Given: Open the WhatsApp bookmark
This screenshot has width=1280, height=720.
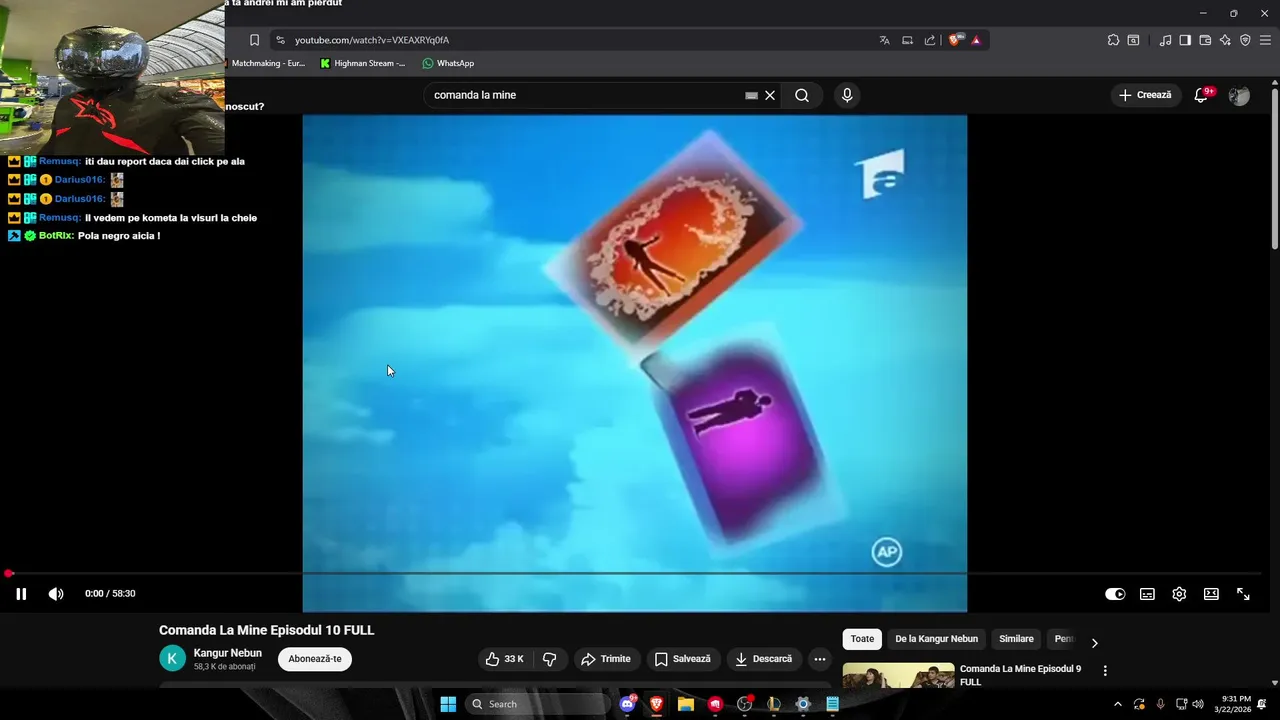Looking at the screenshot, I should click(448, 63).
